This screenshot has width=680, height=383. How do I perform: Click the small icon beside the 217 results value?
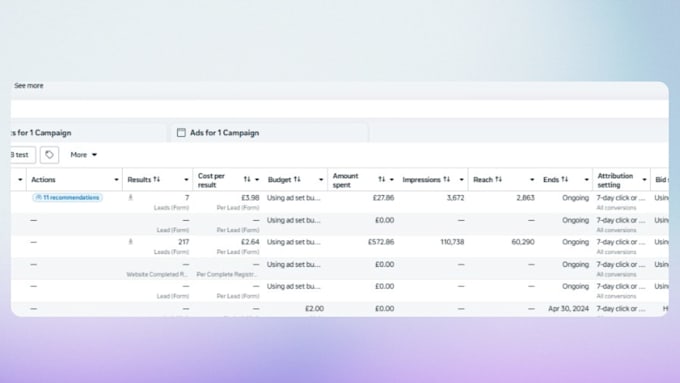point(130,242)
